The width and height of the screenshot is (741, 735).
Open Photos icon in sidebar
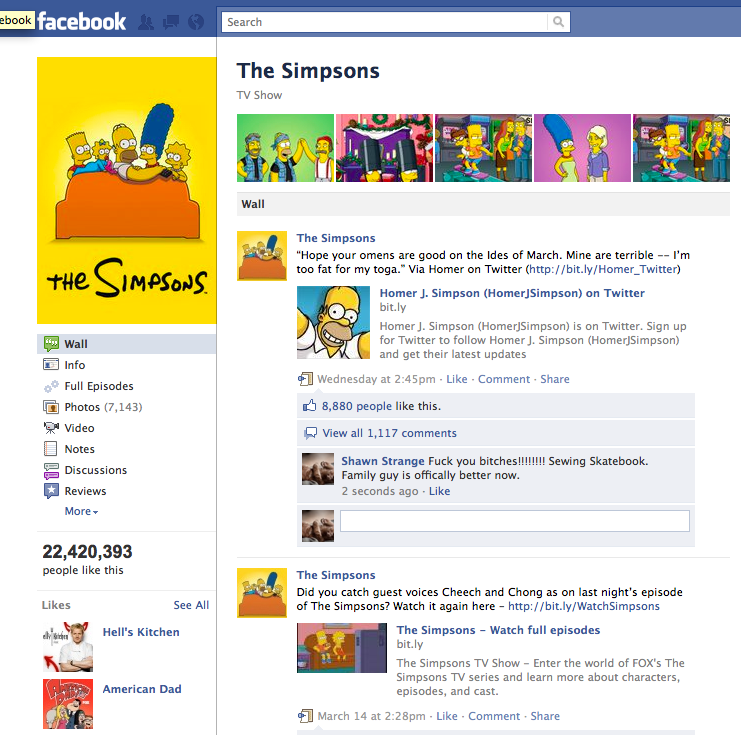click(51, 407)
